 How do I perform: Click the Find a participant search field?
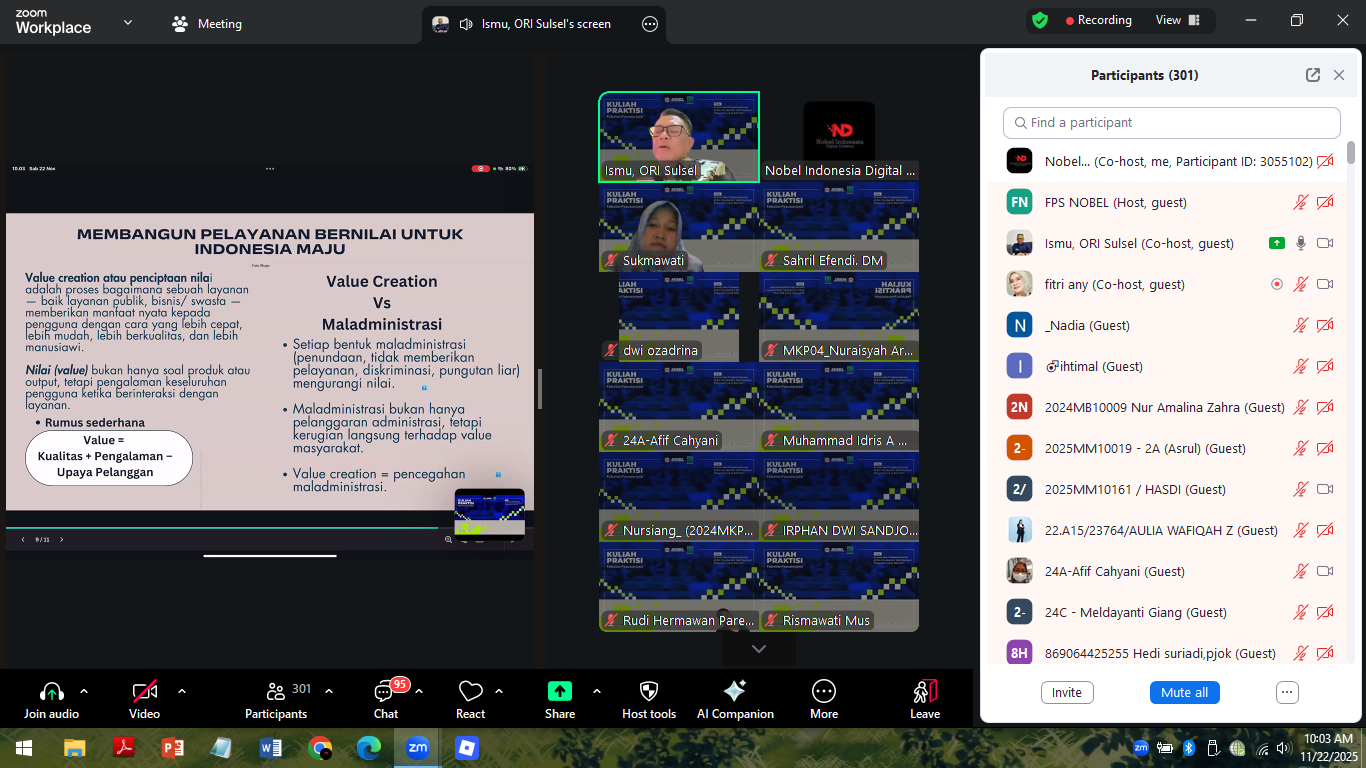point(1170,122)
